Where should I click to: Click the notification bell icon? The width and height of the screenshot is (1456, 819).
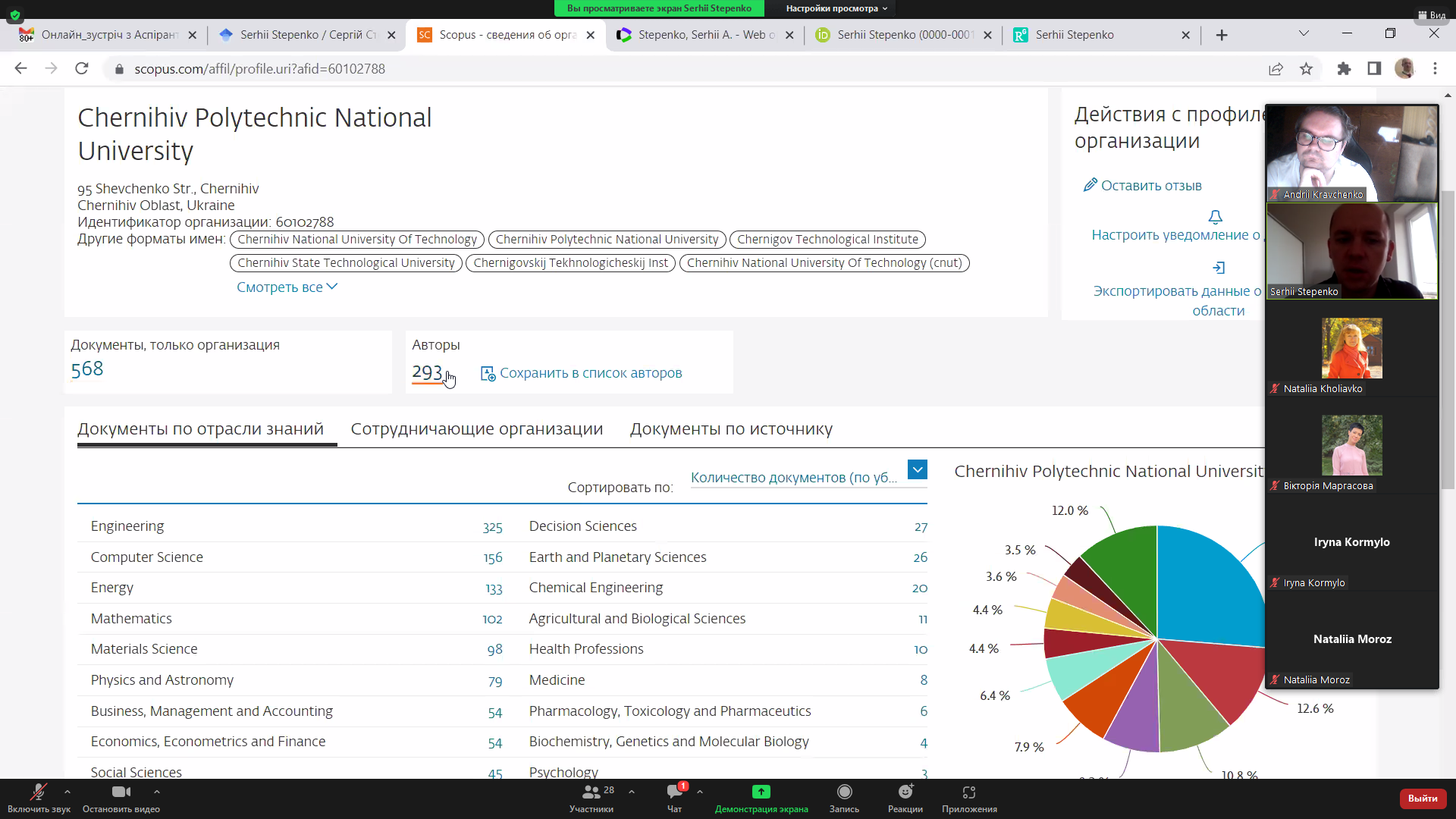(1215, 217)
